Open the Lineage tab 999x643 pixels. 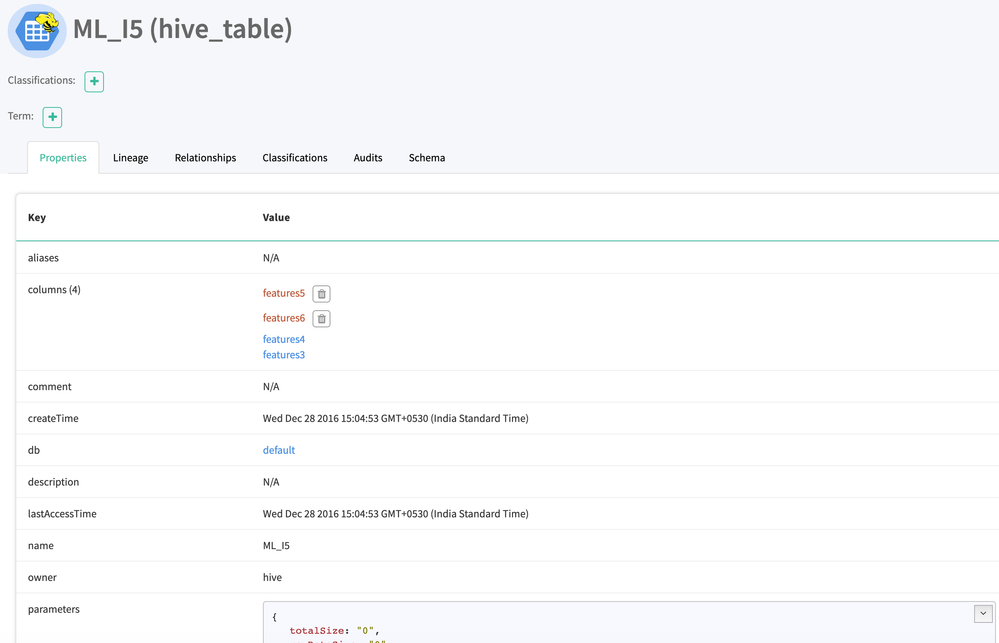coord(131,157)
